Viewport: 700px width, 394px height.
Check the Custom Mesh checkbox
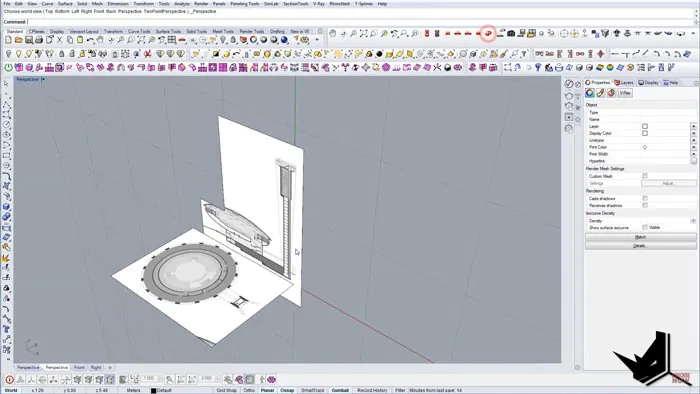645,176
